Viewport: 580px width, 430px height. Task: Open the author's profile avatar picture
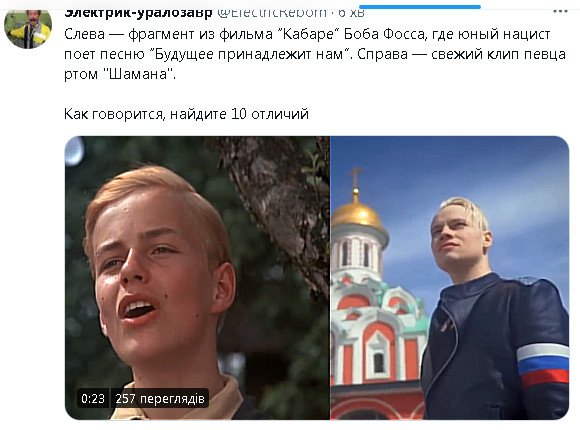point(28,28)
